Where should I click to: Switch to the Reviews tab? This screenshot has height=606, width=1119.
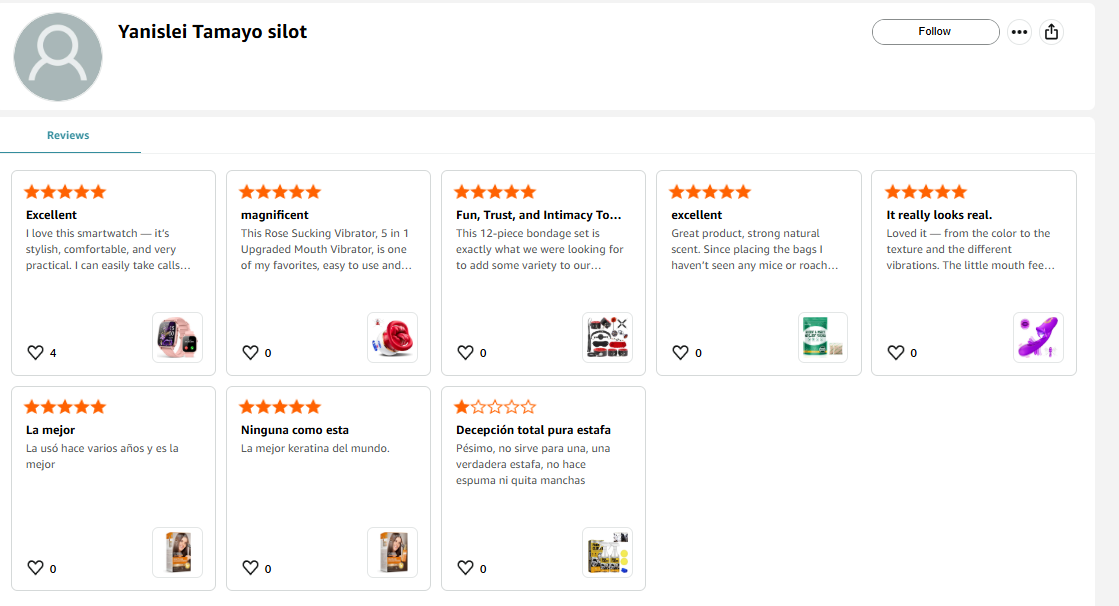tap(68, 136)
